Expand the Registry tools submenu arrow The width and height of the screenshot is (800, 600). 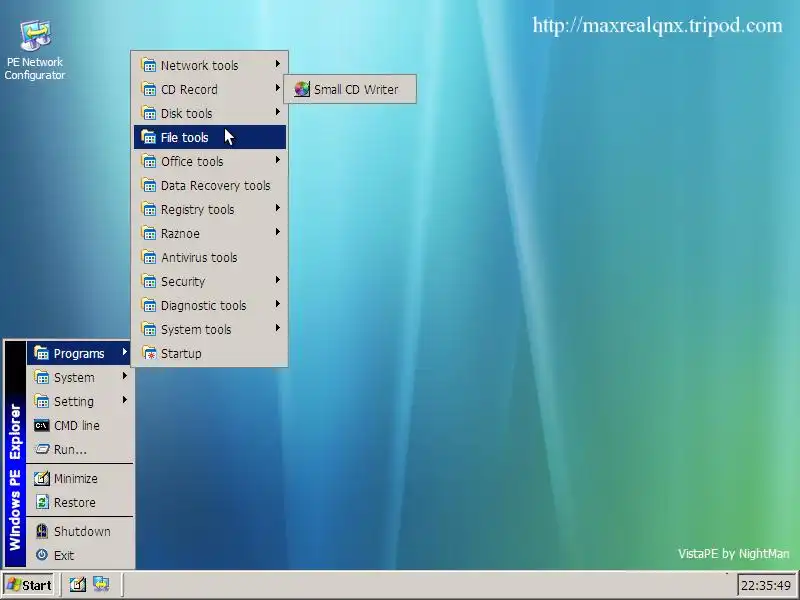(x=278, y=208)
